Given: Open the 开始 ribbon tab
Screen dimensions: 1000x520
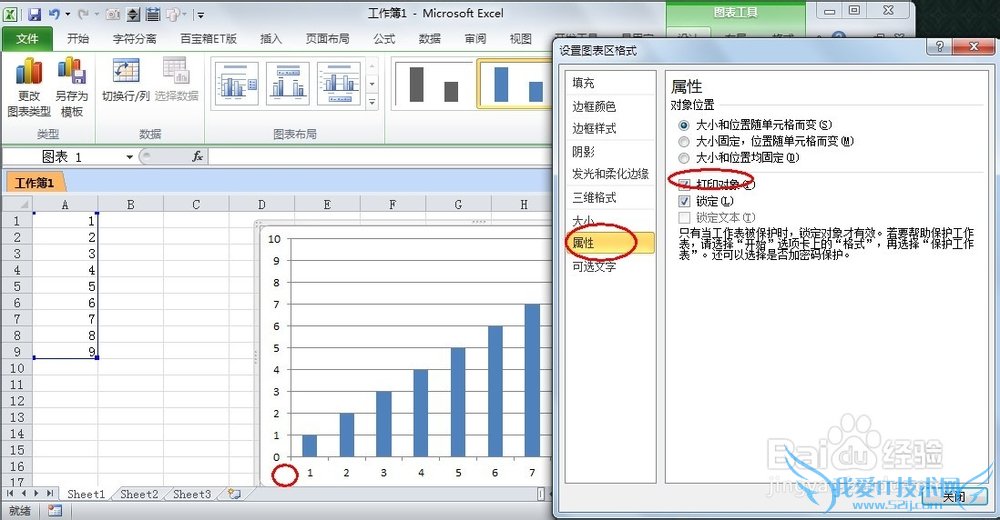Looking at the screenshot, I should 78,39.
